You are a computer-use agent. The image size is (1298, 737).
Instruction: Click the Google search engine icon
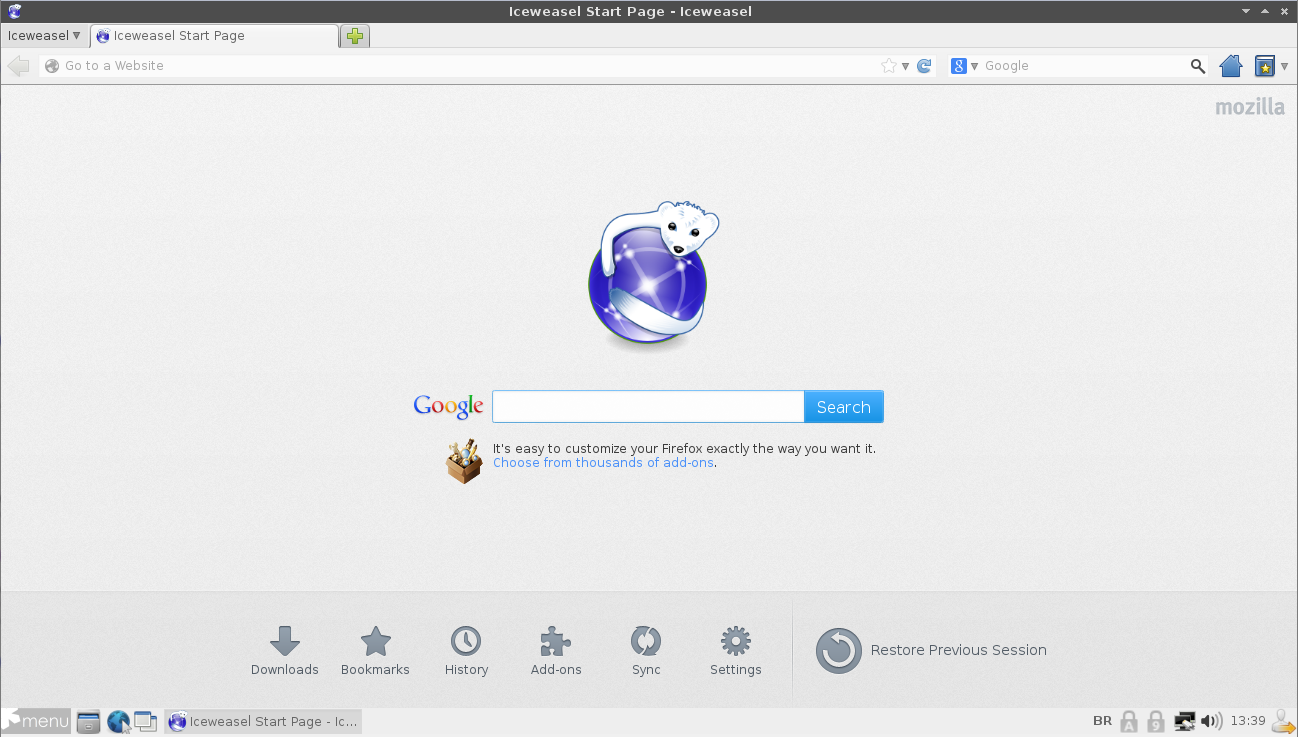959,66
